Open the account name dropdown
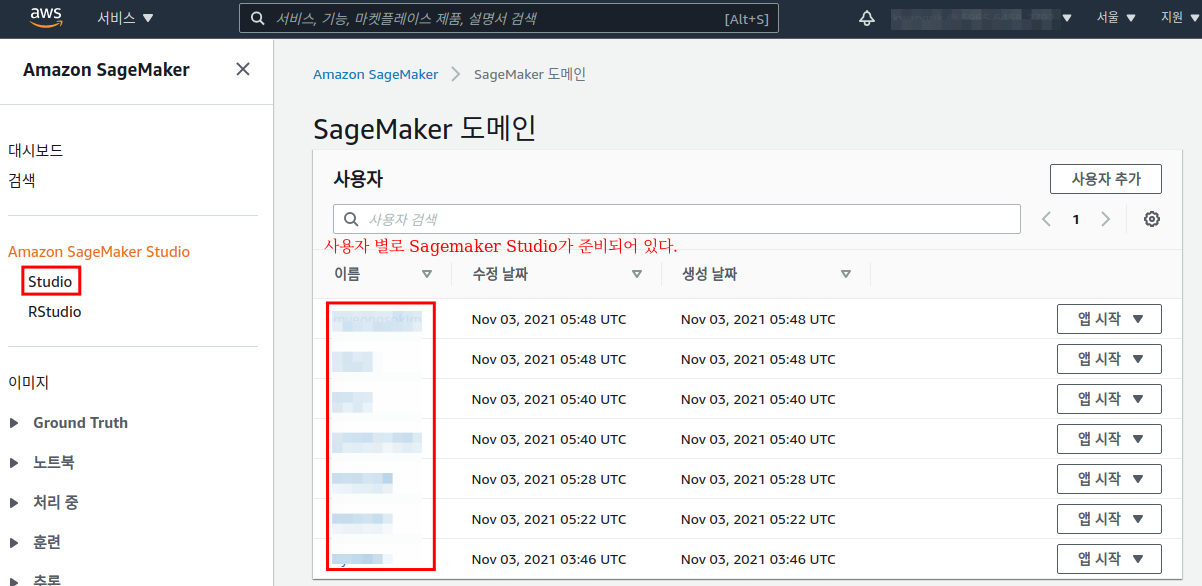The image size is (1202, 586). [x=980, y=18]
